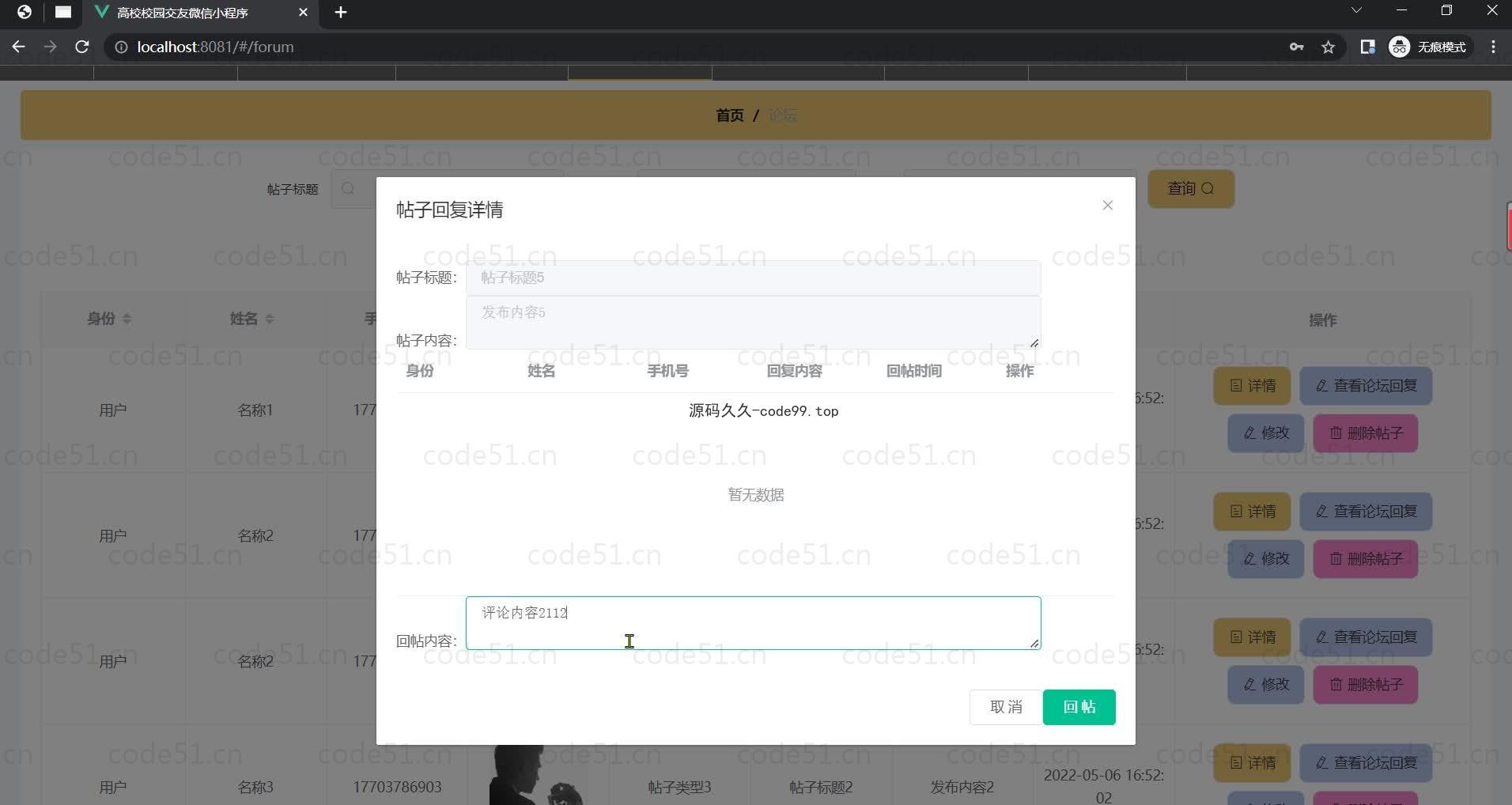
Task: Click the 帖子标题2 cell in 名称3 row
Action: [x=821, y=788]
